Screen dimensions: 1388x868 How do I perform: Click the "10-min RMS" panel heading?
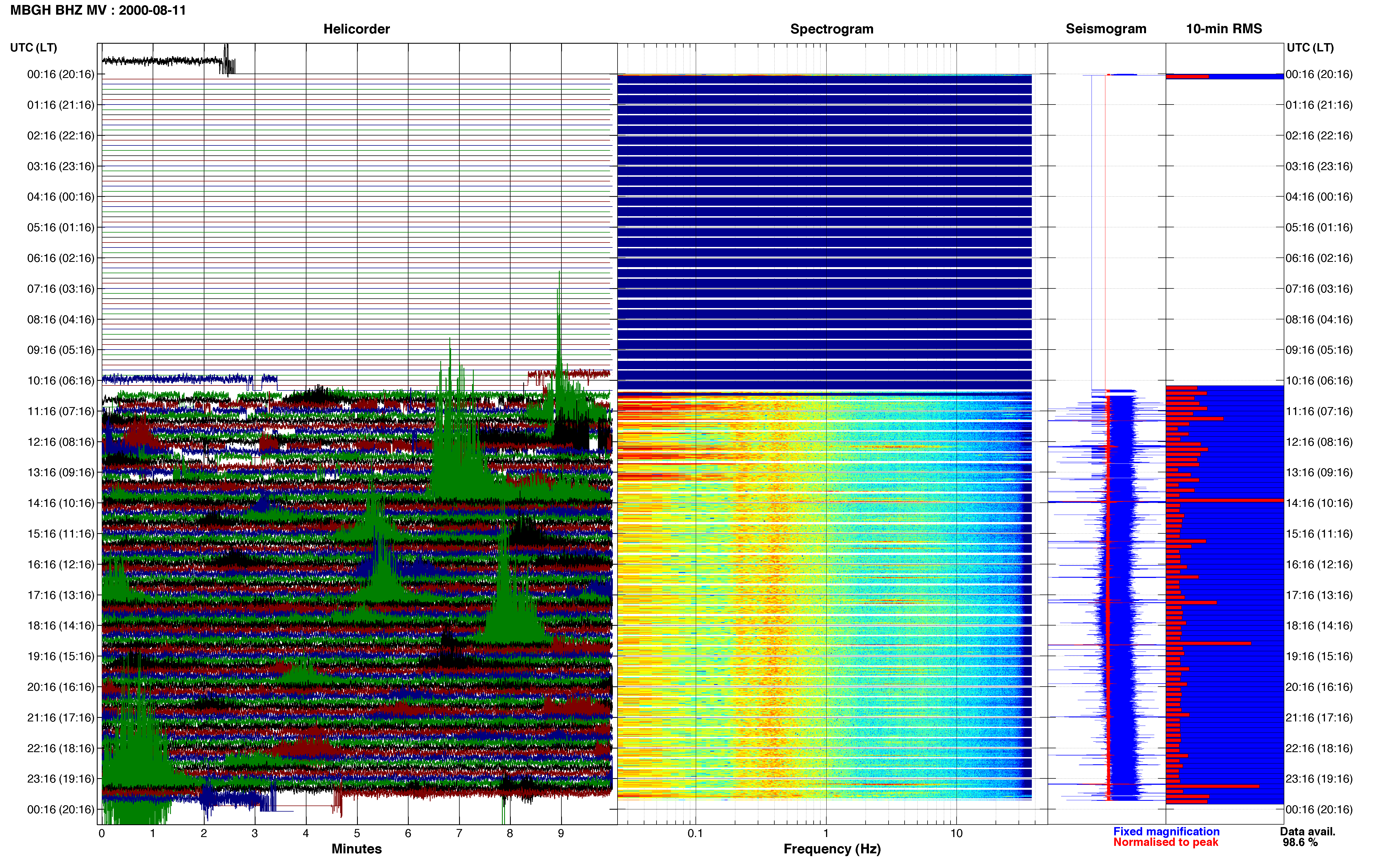coord(1224,29)
